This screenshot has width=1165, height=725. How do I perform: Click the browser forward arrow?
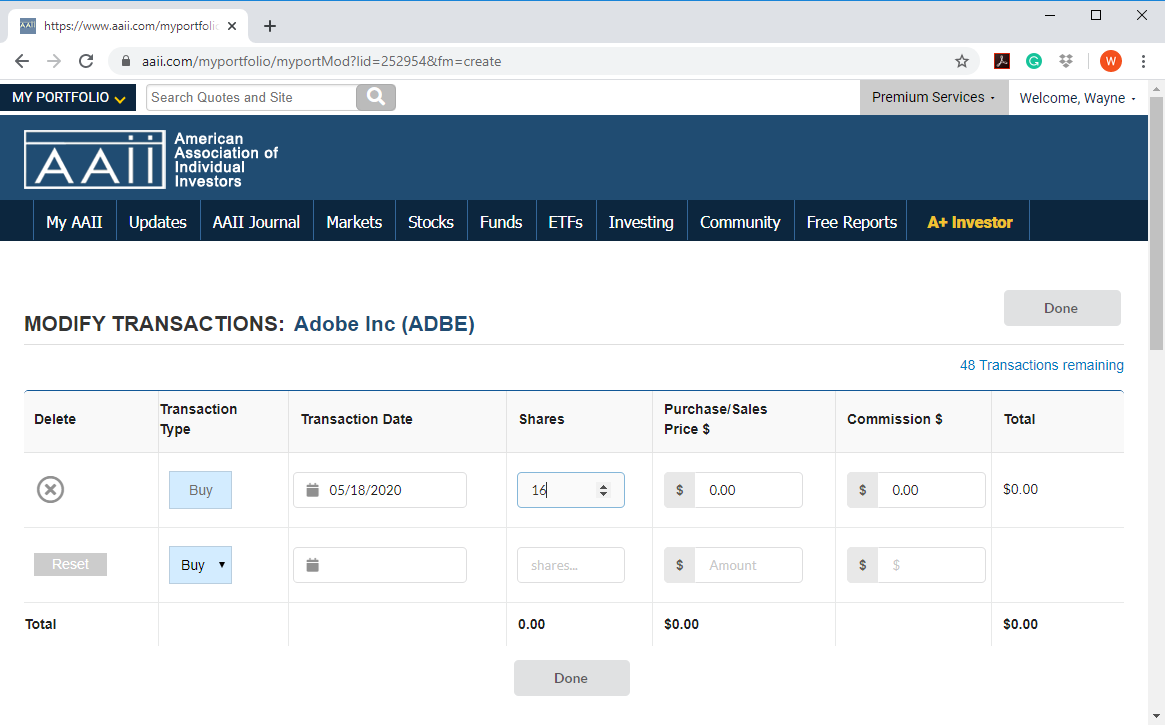[x=53, y=62]
